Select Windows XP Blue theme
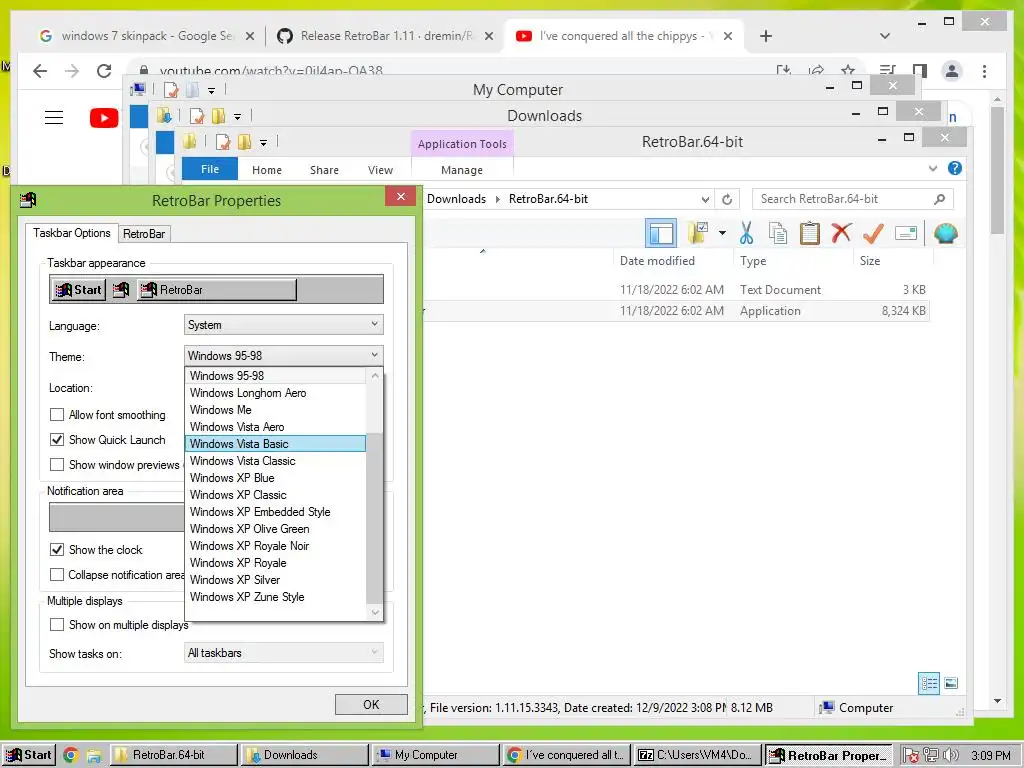Viewport: 1024px width, 768px height. coord(275,477)
